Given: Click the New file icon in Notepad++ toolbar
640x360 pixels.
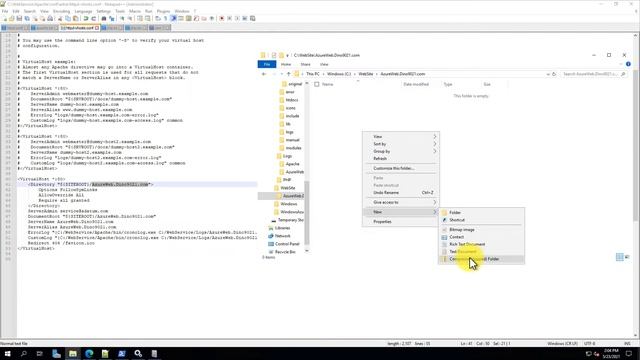Looking at the screenshot, I should tap(4, 18).
